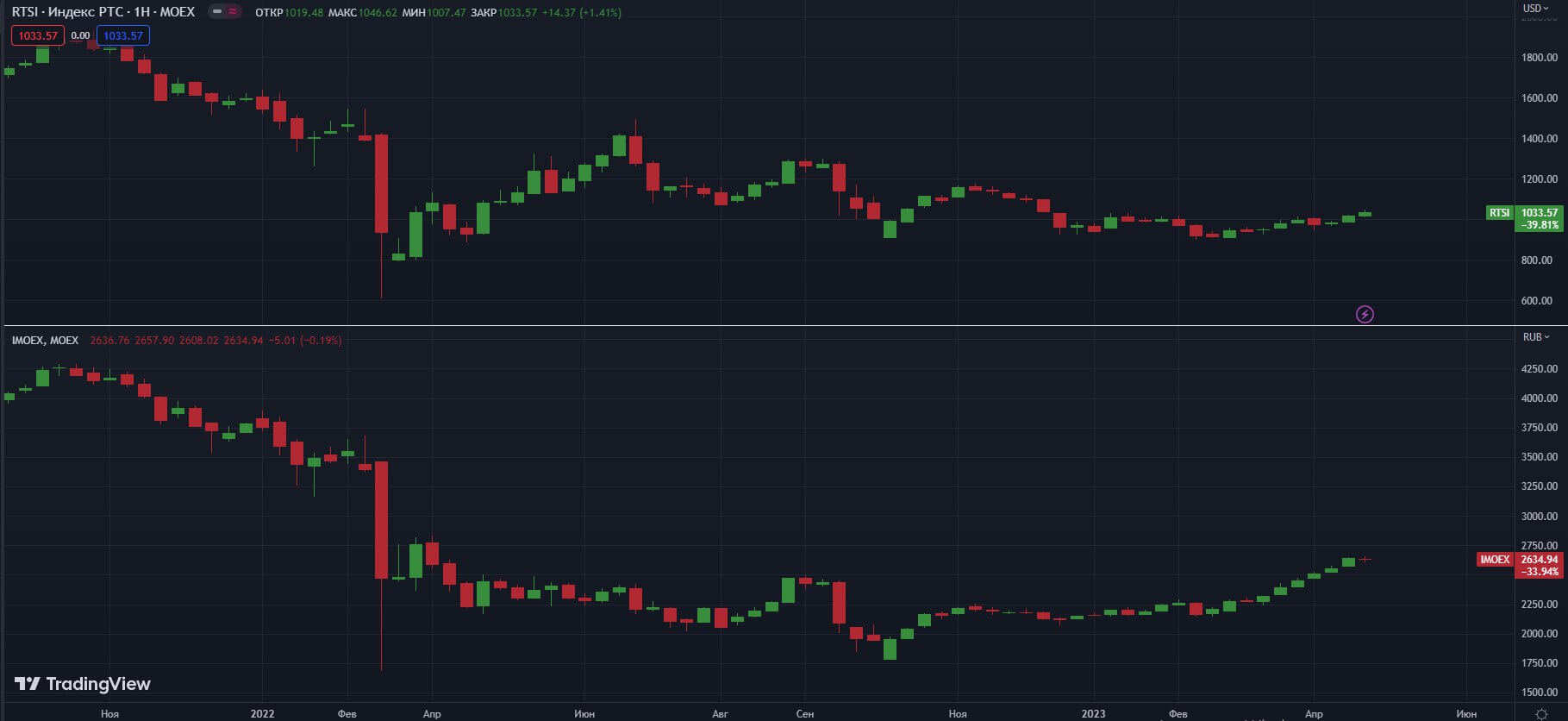Screen dimensions: 1568x721
Task: Click the ОТКР 1019.48 open value
Action: (x=290, y=13)
